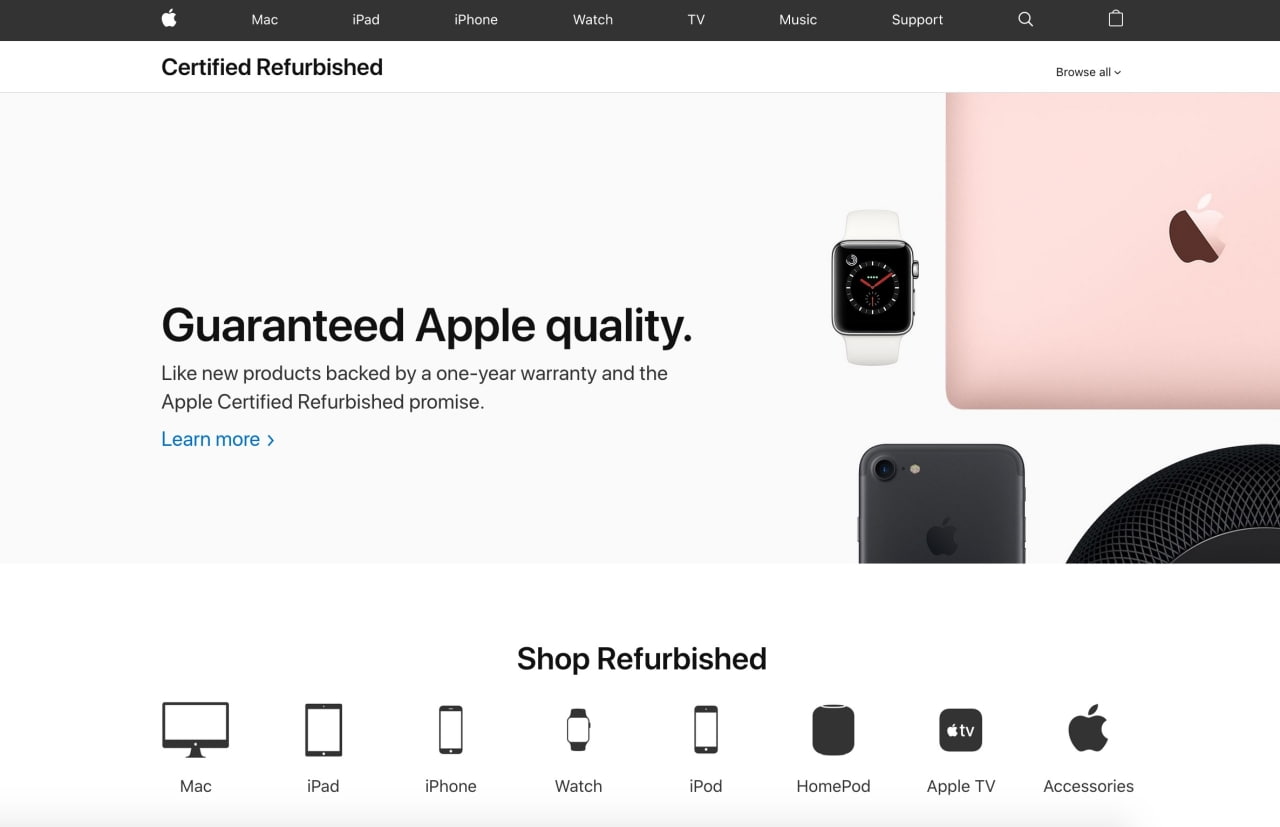Go to Music in the navigation bar
This screenshot has height=827, width=1280.
pyautogui.click(x=798, y=19)
